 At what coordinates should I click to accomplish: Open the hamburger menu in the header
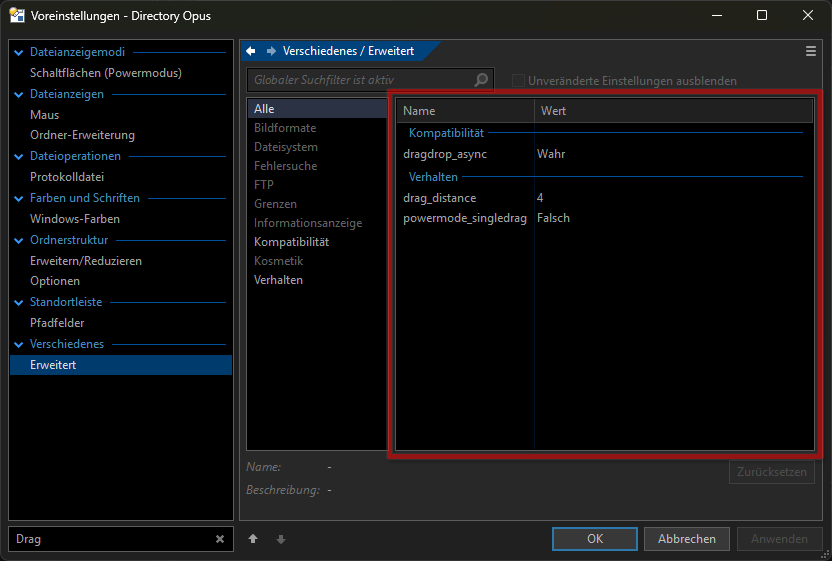pos(811,51)
